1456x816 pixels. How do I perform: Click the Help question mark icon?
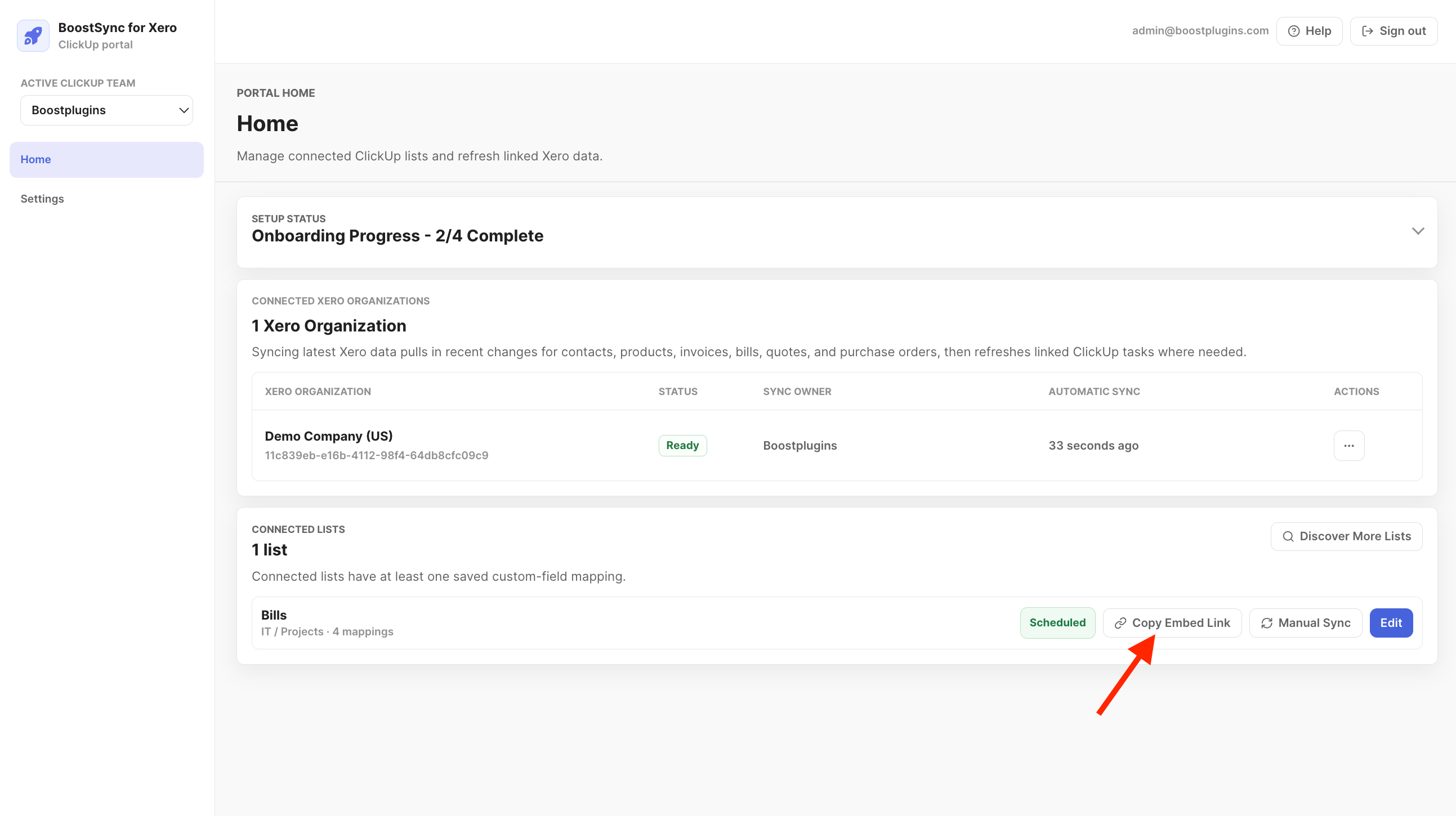click(x=1294, y=31)
